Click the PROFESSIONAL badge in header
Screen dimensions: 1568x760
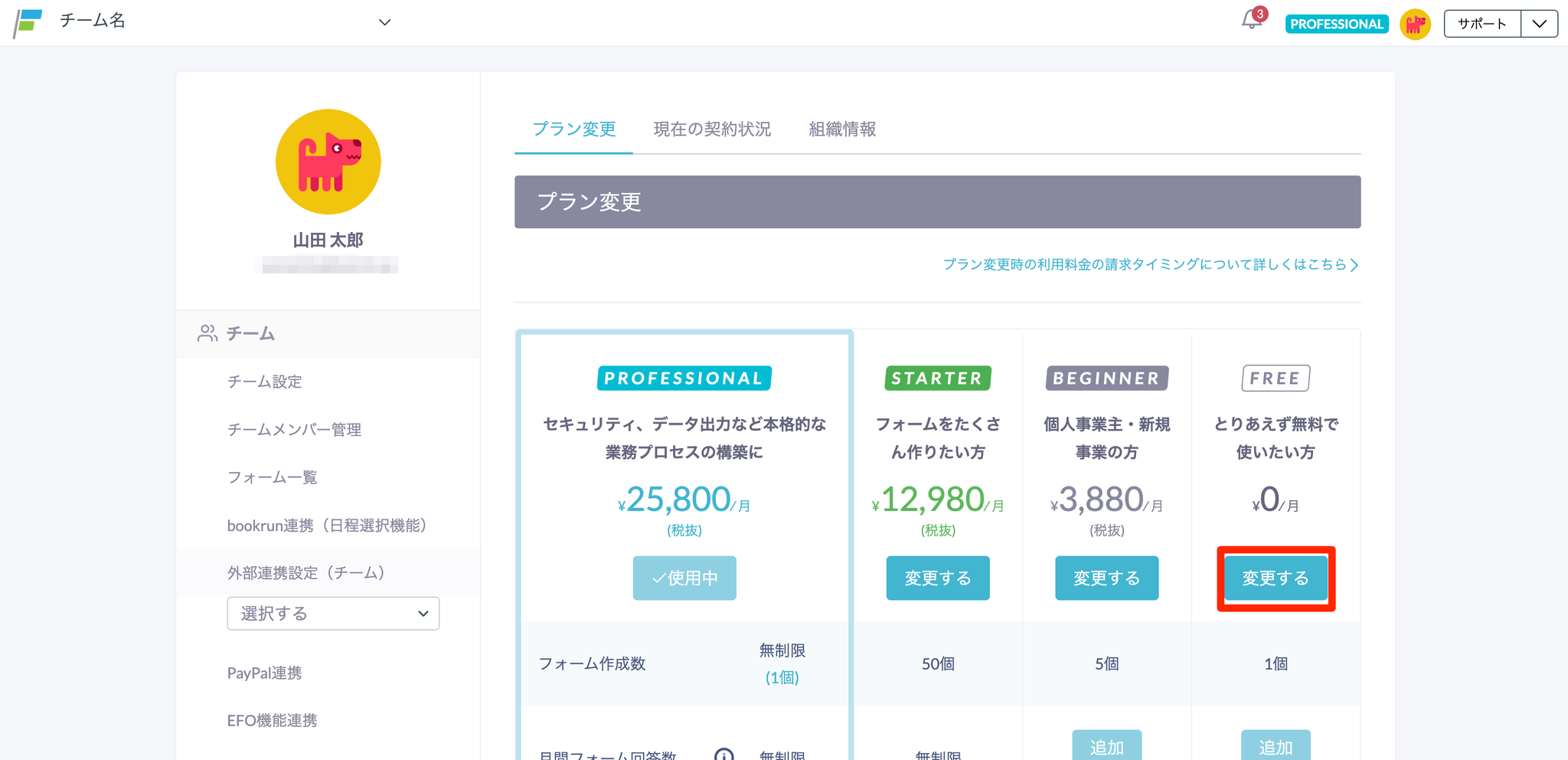click(1336, 25)
